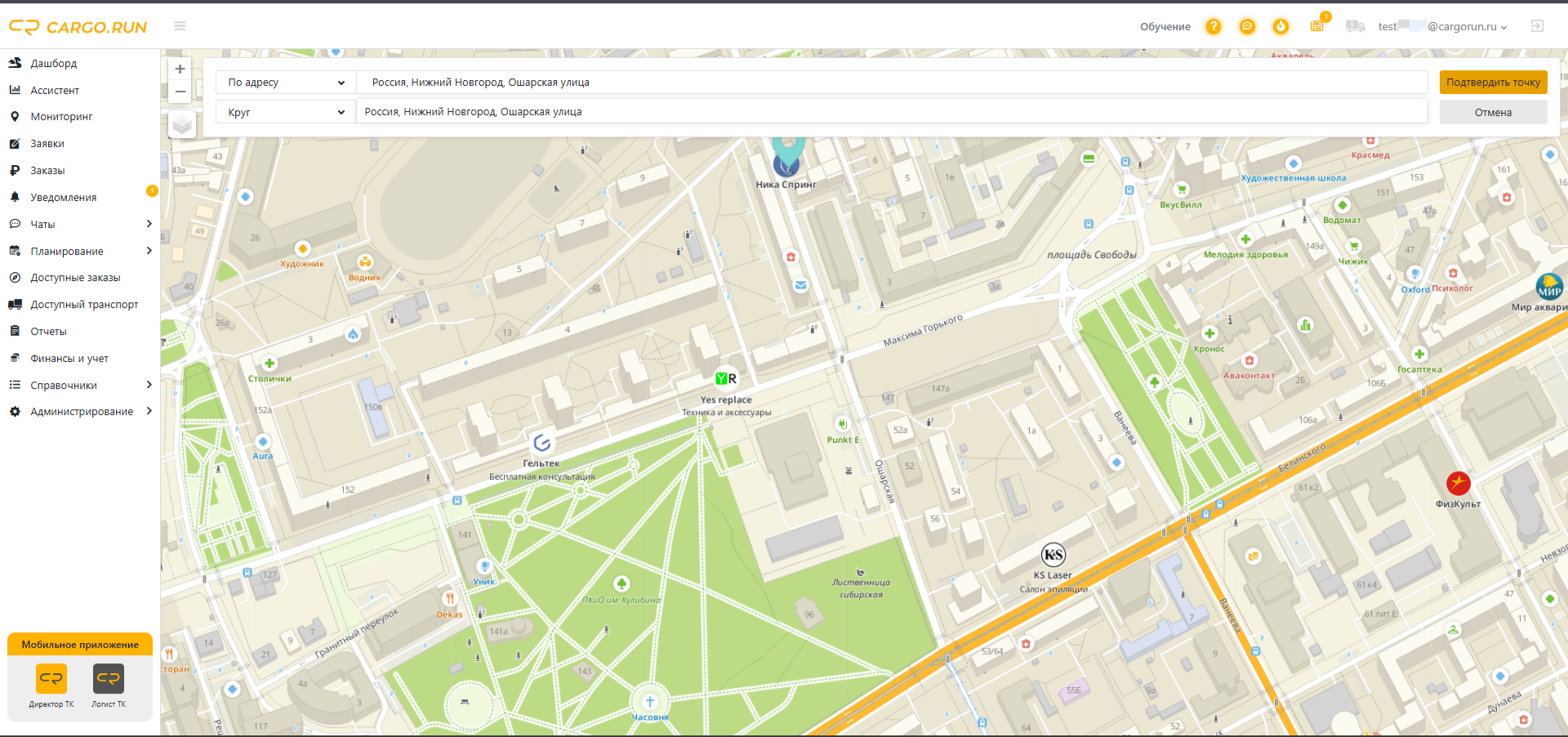Click the Отмена button
The image size is (1568, 737).
(1493, 112)
